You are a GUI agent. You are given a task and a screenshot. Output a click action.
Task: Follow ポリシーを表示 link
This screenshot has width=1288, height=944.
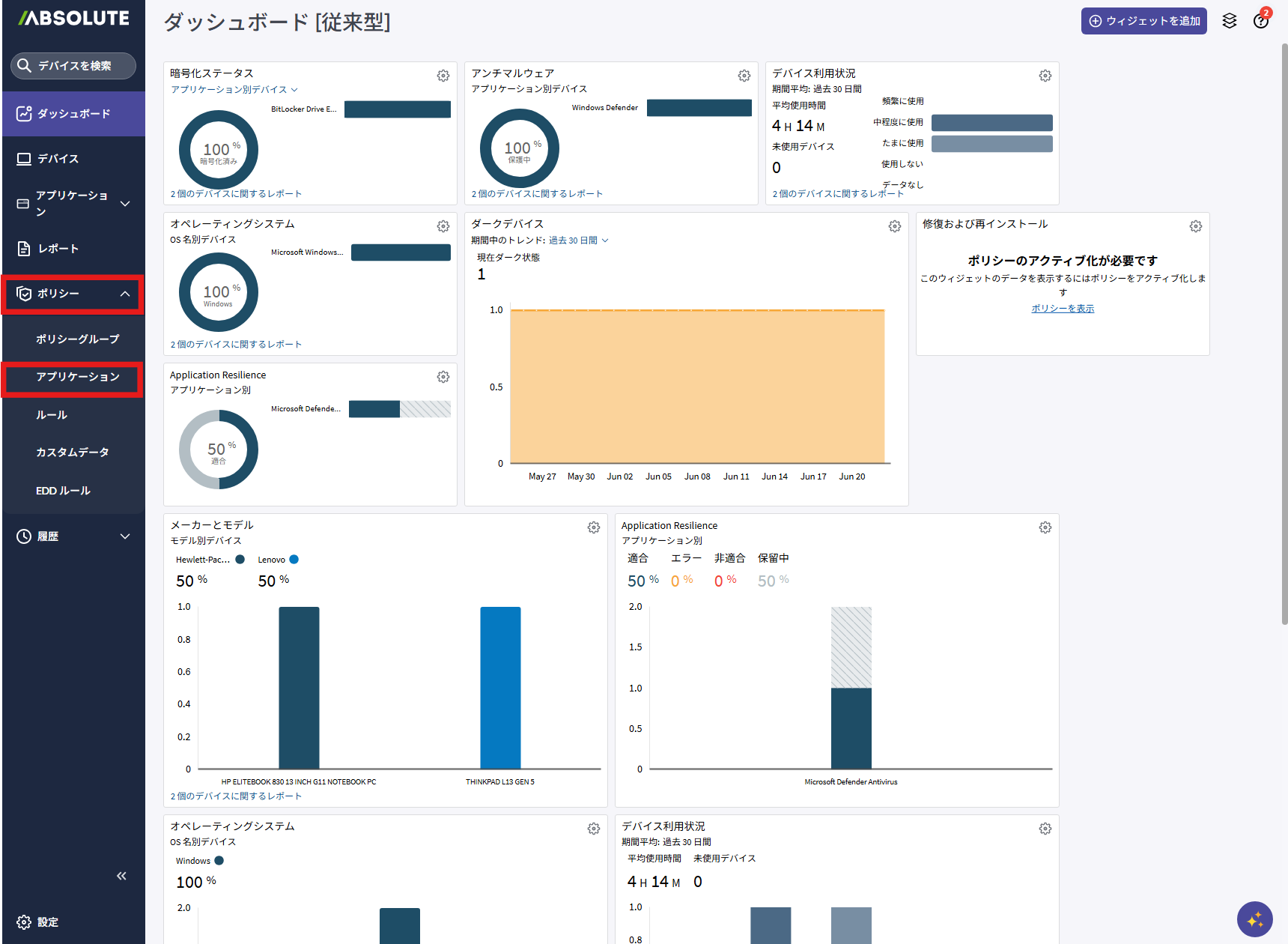(x=1063, y=308)
